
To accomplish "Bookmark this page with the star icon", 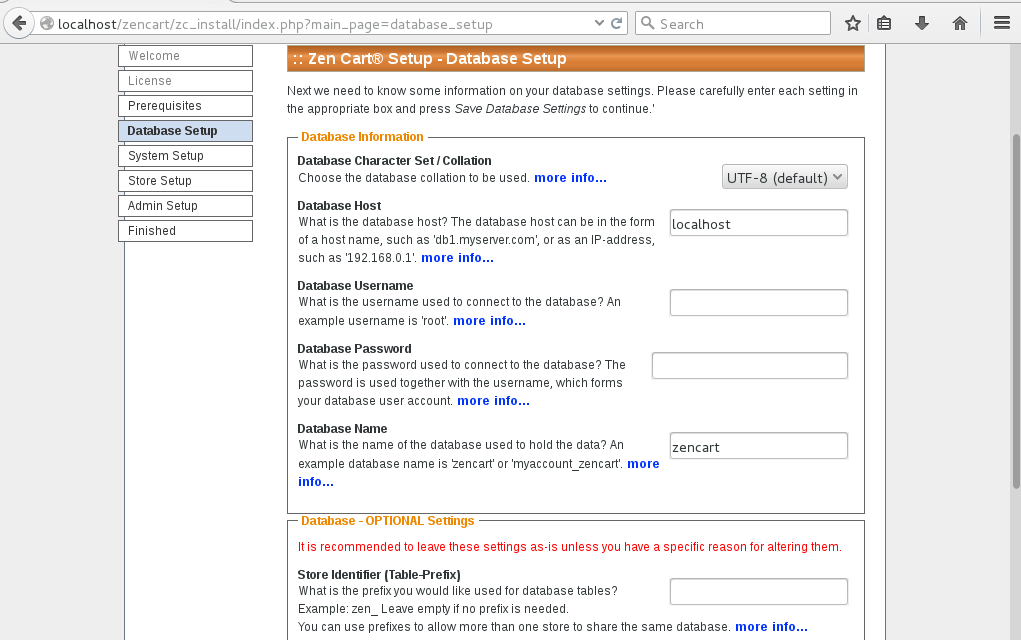I will tap(853, 24).
